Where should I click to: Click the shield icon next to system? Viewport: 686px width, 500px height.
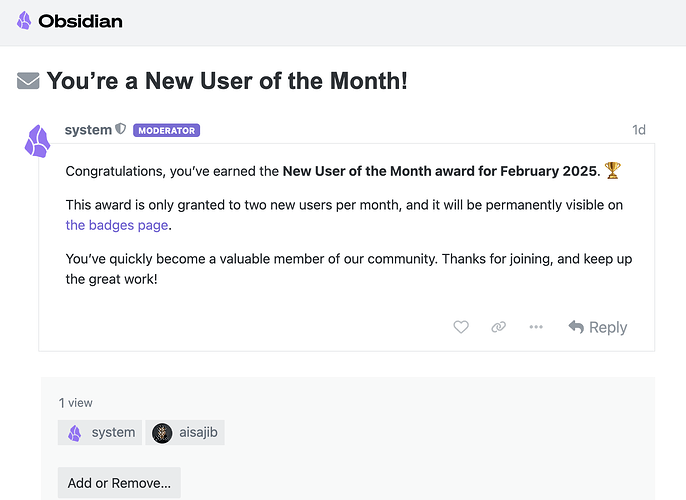pos(120,129)
